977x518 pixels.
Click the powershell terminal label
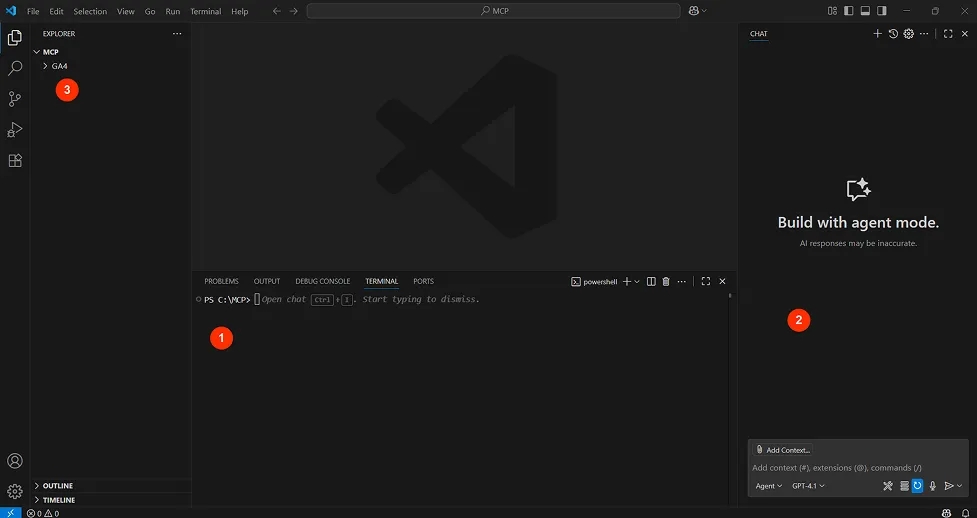coord(594,282)
